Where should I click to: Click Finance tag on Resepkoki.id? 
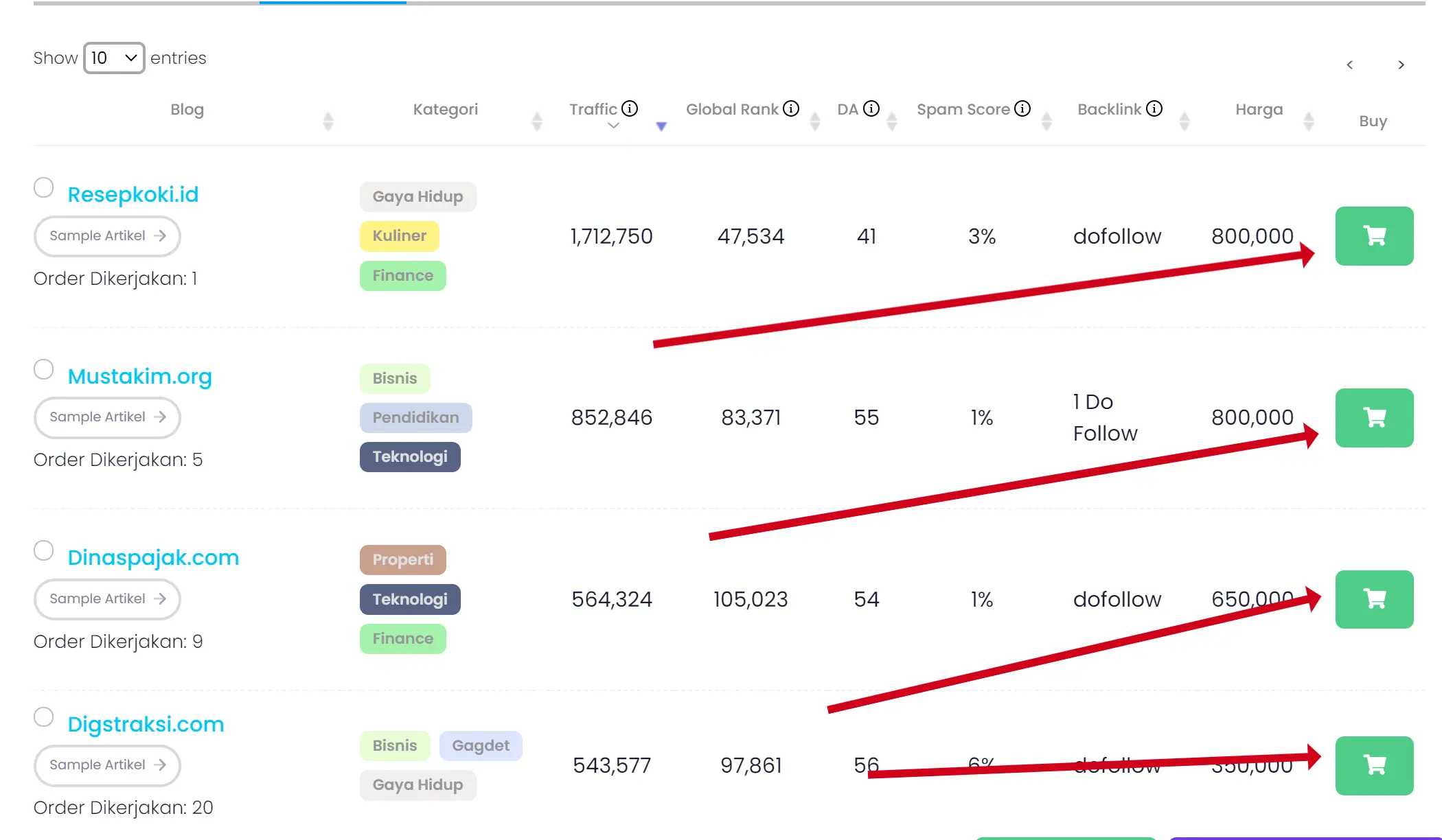tap(403, 276)
